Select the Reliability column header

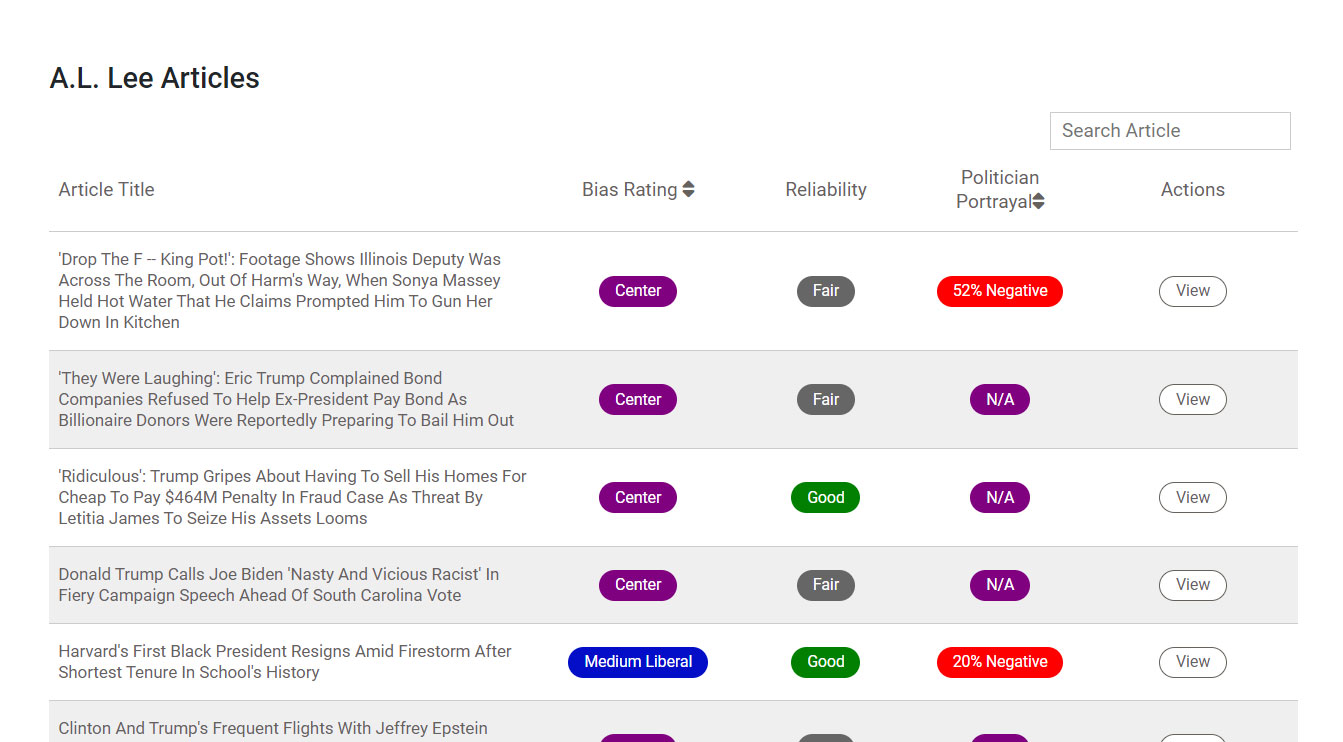click(825, 189)
